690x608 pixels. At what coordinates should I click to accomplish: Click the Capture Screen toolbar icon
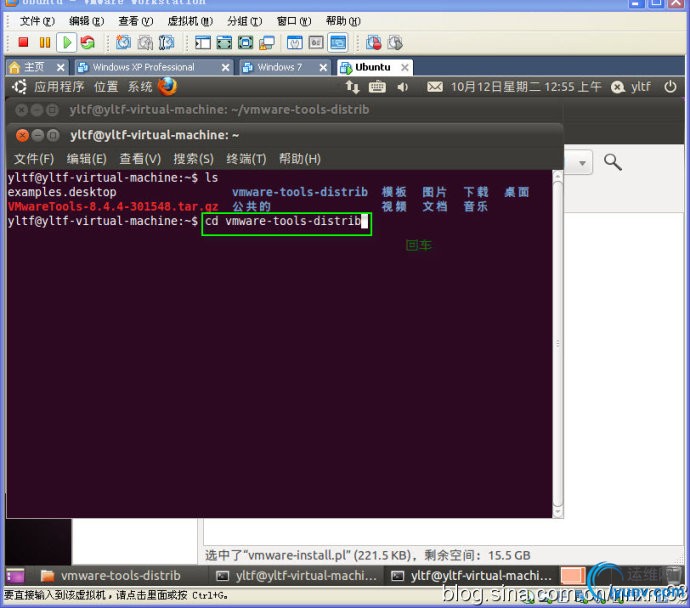(x=374, y=43)
